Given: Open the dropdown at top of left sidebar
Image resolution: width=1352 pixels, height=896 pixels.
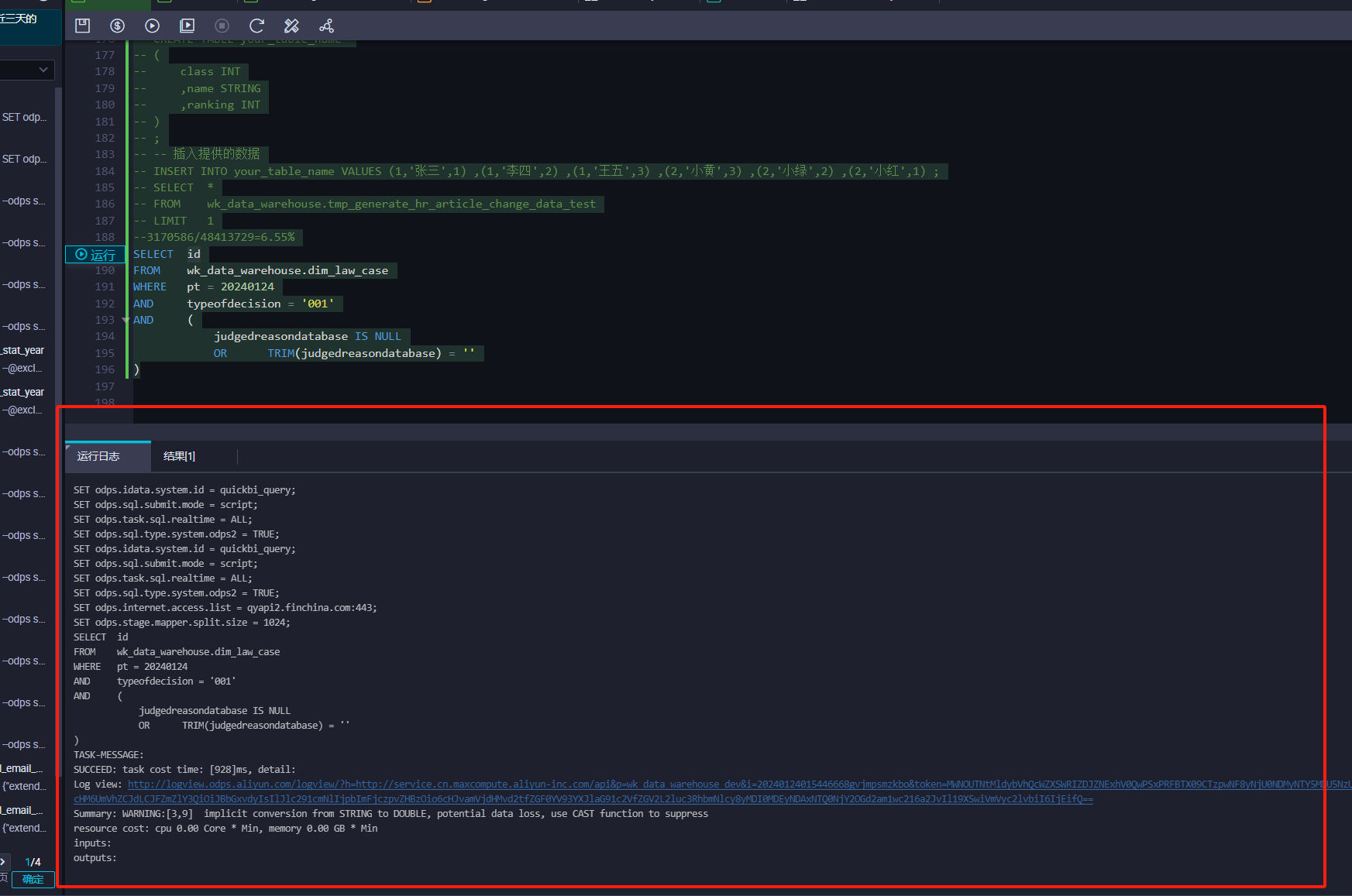Looking at the screenshot, I should pos(27,70).
